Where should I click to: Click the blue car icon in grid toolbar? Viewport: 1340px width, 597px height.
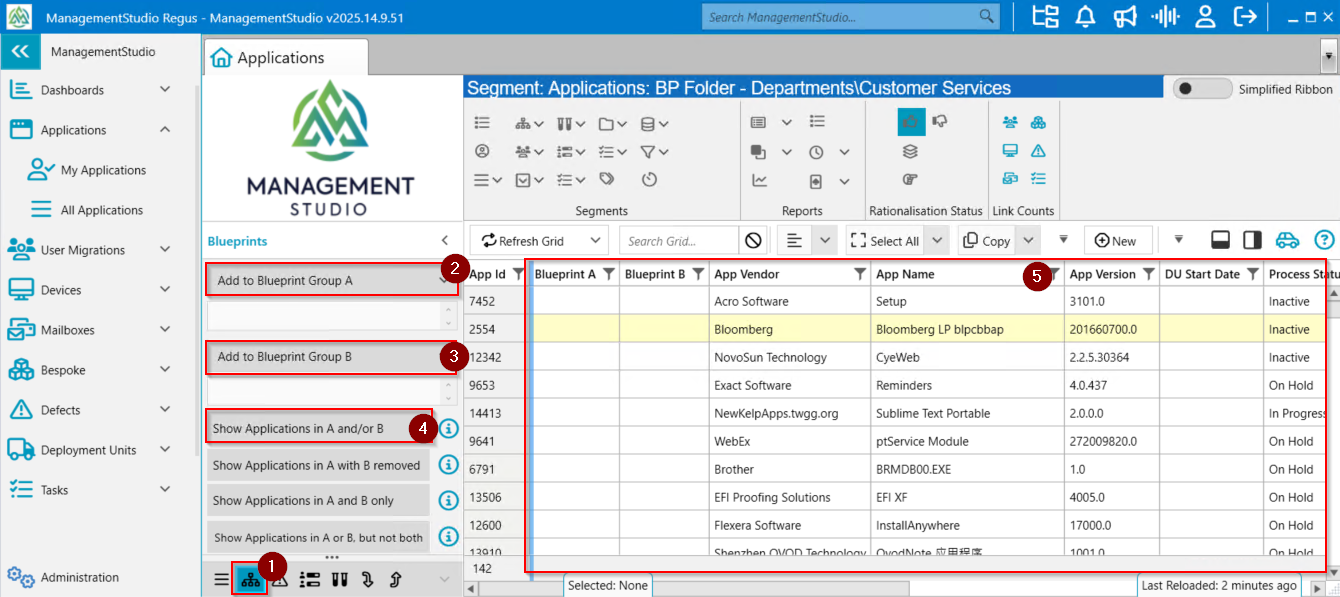pos(1287,240)
